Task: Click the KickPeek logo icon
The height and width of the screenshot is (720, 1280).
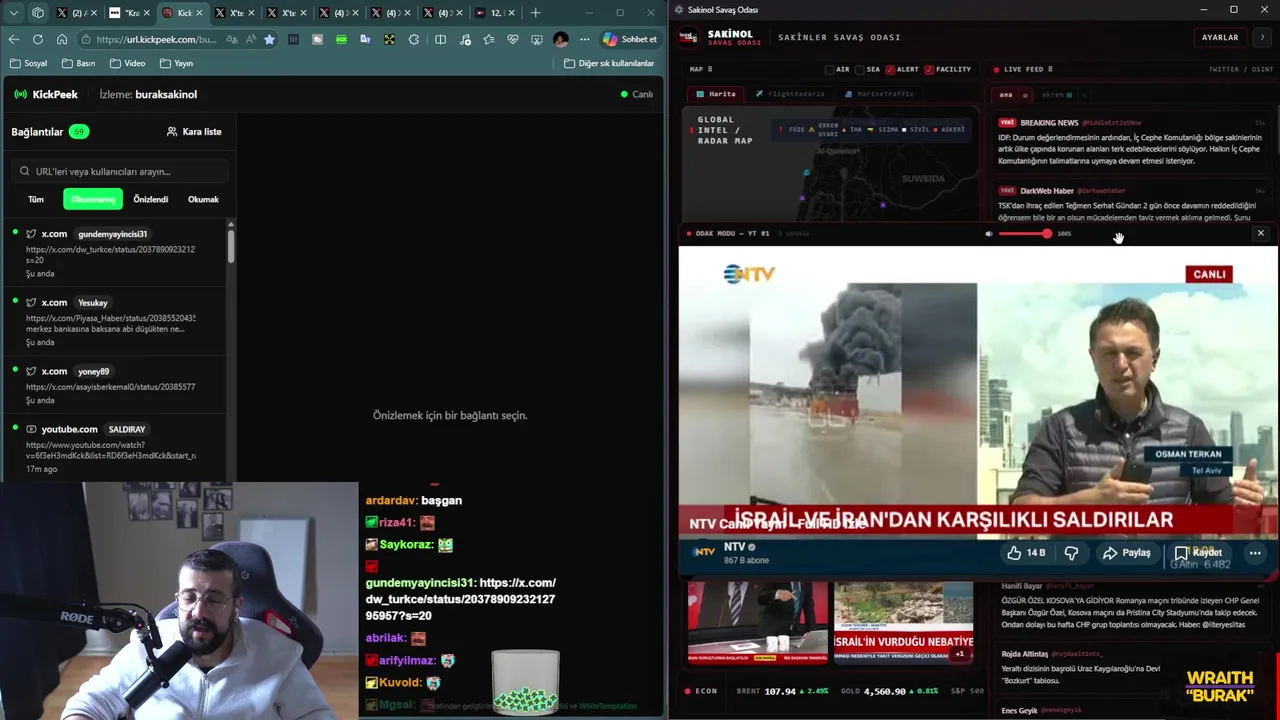Action: (21, 94)
